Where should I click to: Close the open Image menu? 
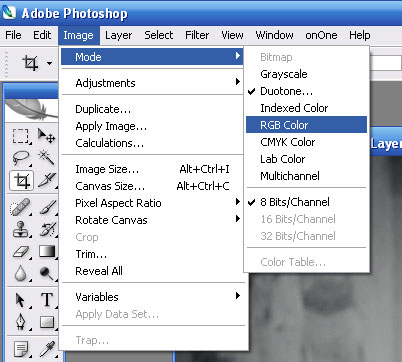[79, 35]
